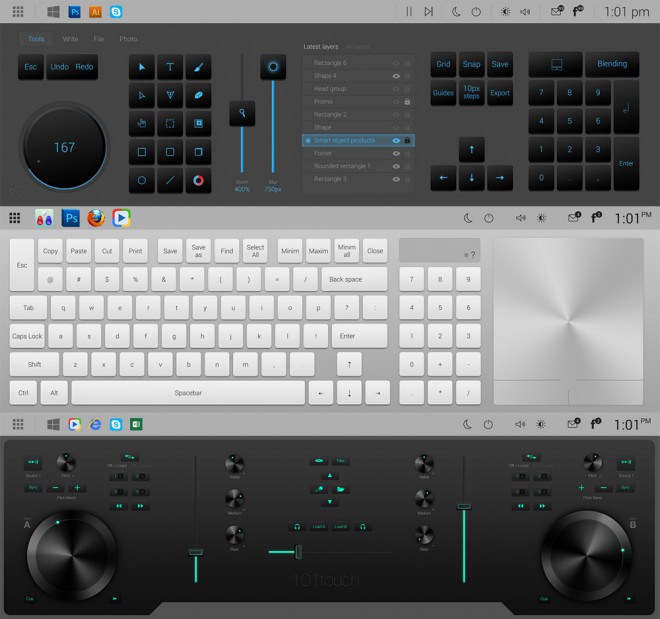This screenshot has height=619, width=660.
Task: Click the monitor icon beside Blending
Action: click(556, 64)
